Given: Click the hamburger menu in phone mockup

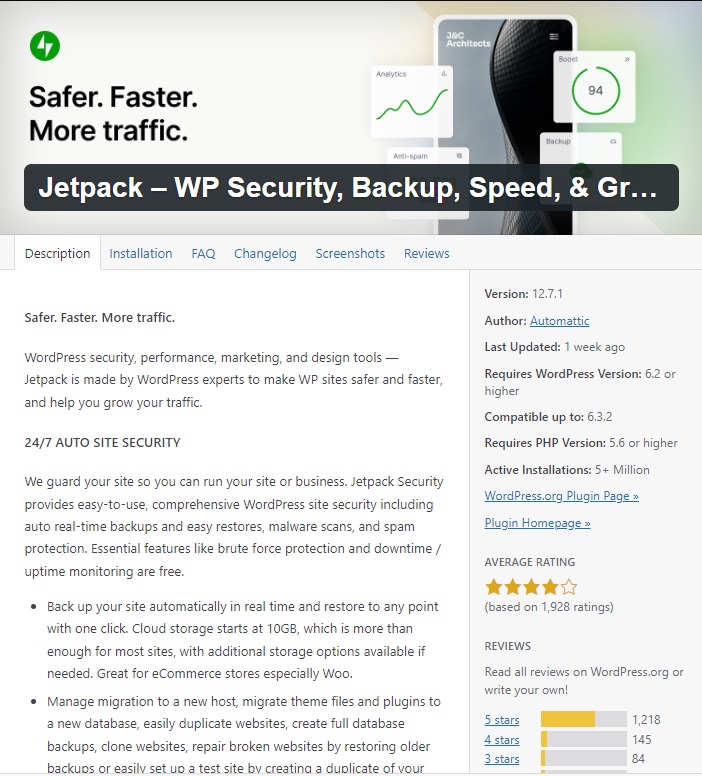Looking at the screenshot, I should tap(554, 37).
